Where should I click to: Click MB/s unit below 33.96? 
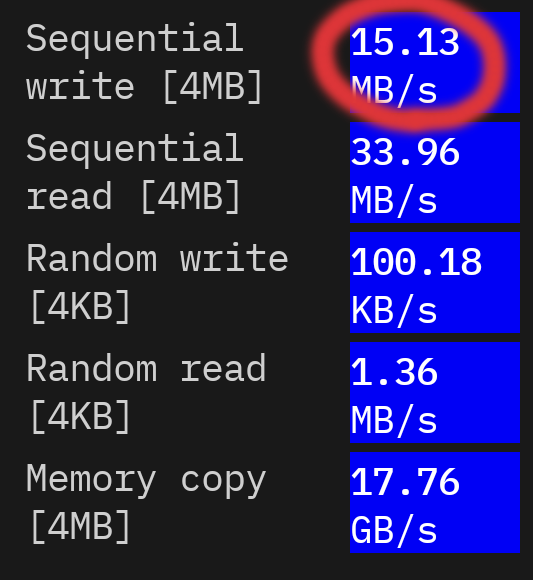click(394, 200)
